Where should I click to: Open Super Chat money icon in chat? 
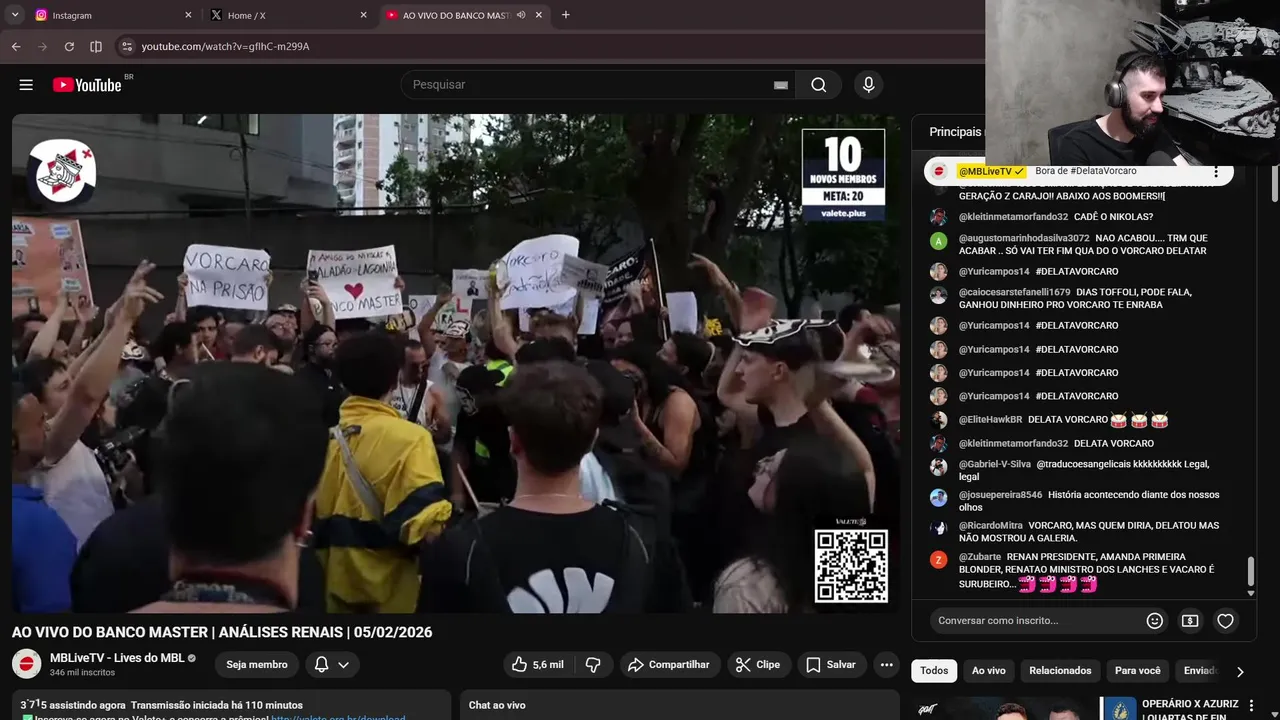1190,621
